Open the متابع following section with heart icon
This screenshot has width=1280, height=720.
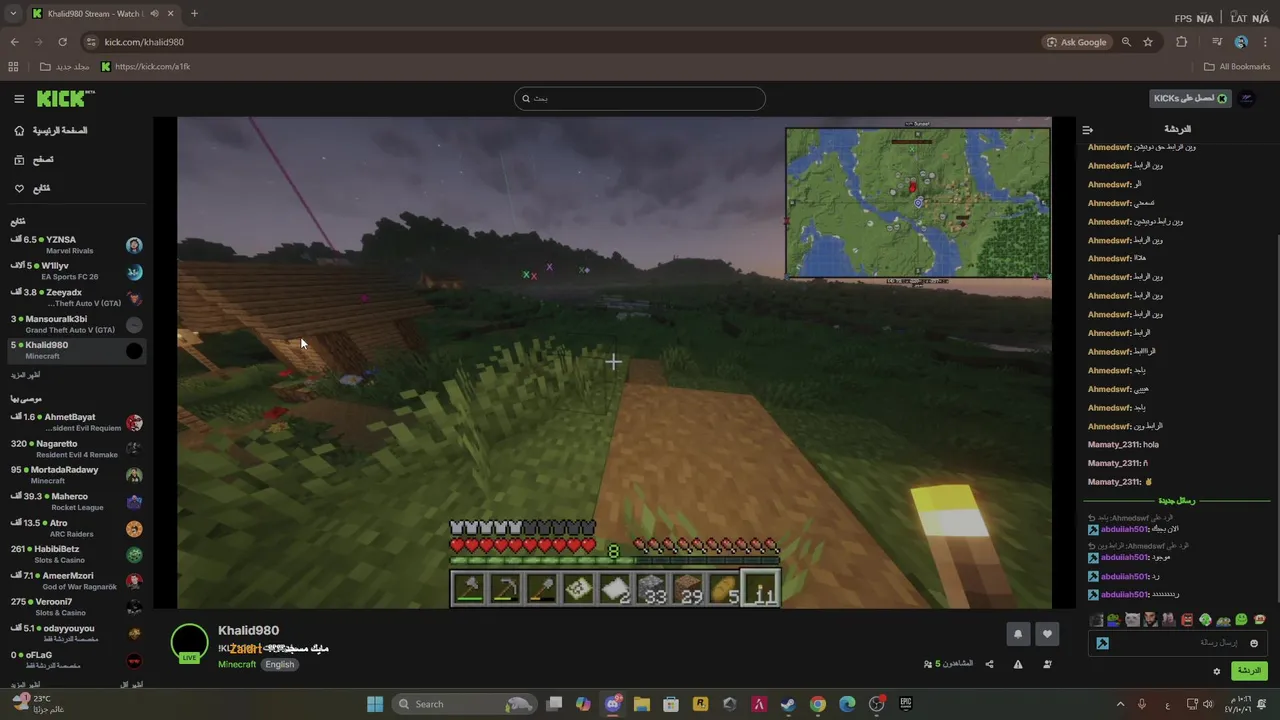click(32, 188)
